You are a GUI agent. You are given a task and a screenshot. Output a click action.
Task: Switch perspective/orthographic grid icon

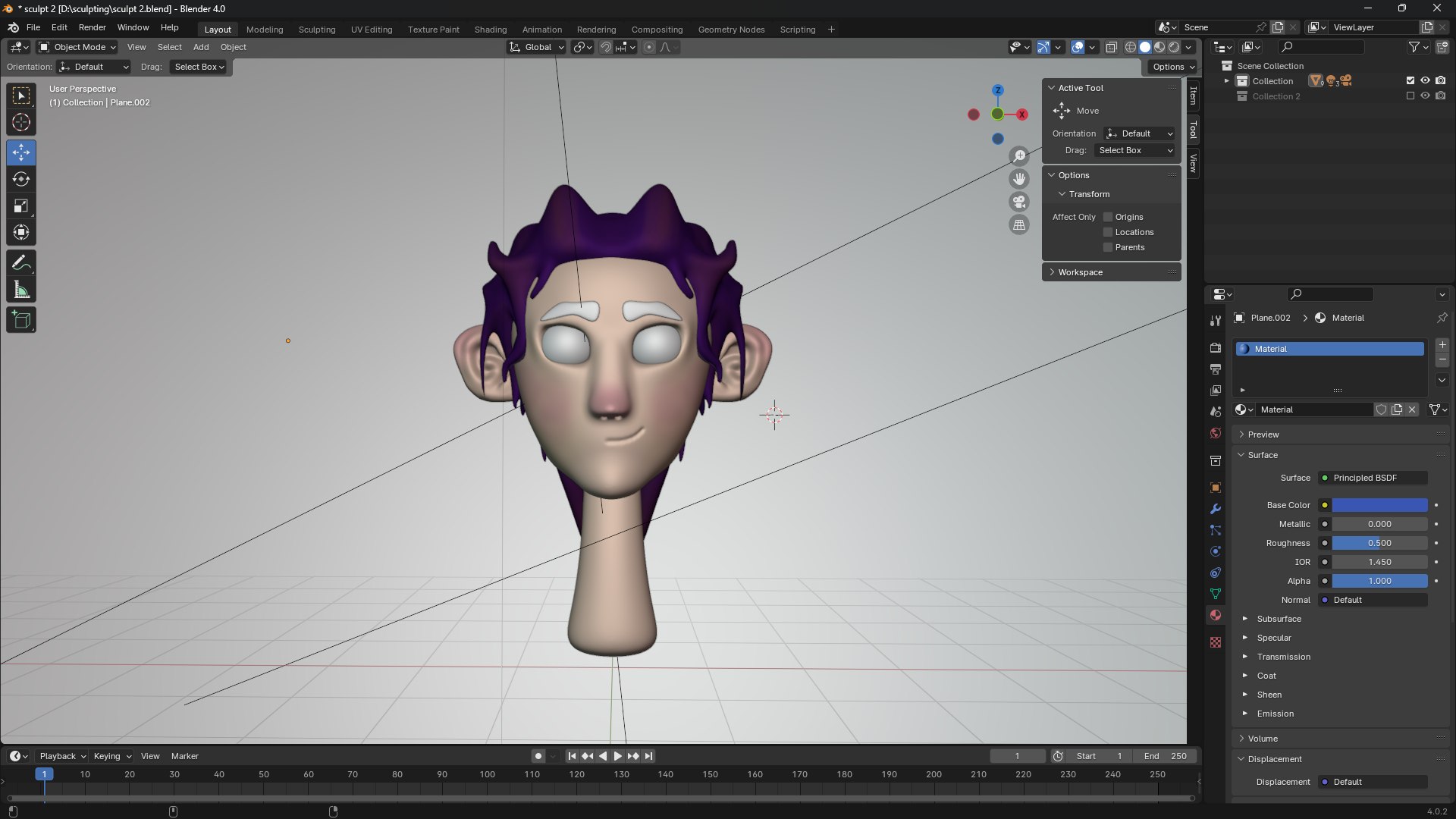(x=1019, y=224)
